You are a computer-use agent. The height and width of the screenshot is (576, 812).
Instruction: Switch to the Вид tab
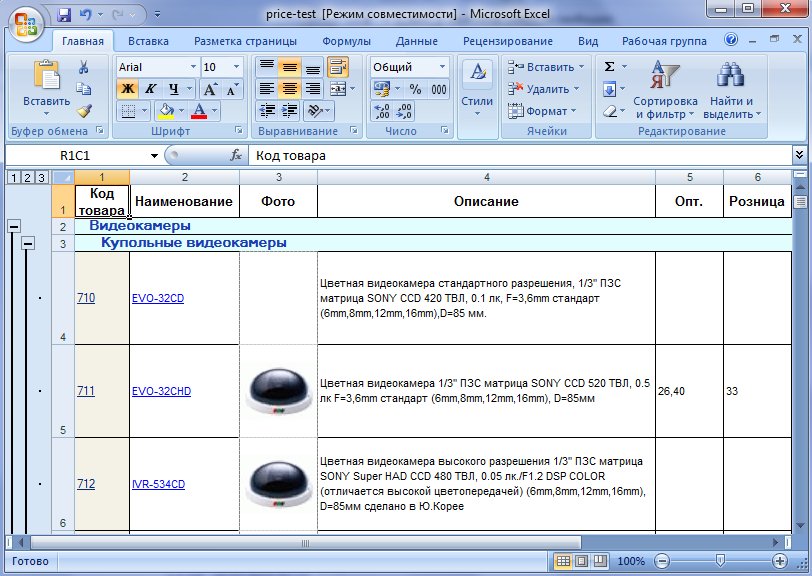coord(588,41)
